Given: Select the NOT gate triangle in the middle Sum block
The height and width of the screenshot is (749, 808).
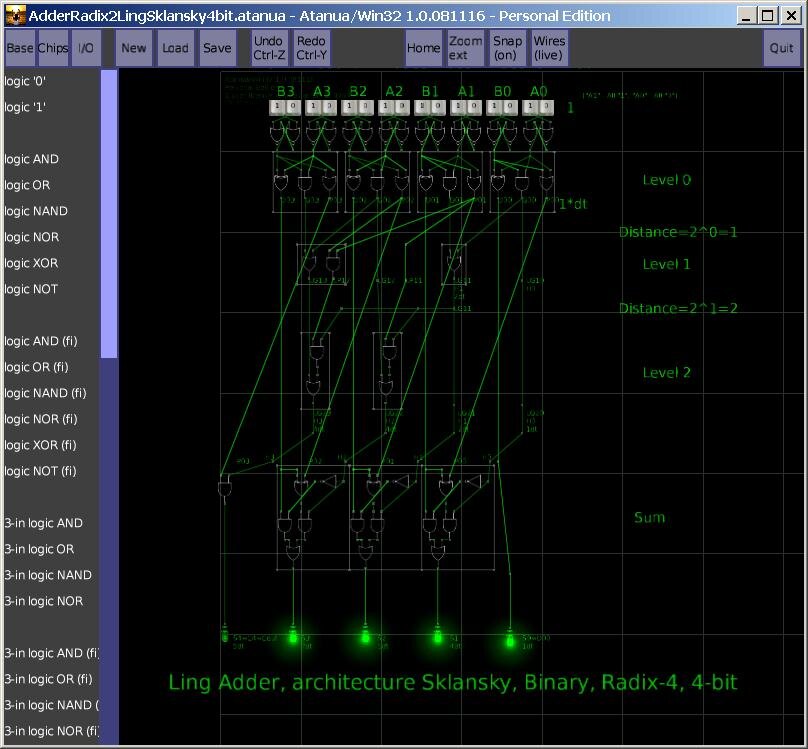Looking at the screenshot, I should [401, 482].
